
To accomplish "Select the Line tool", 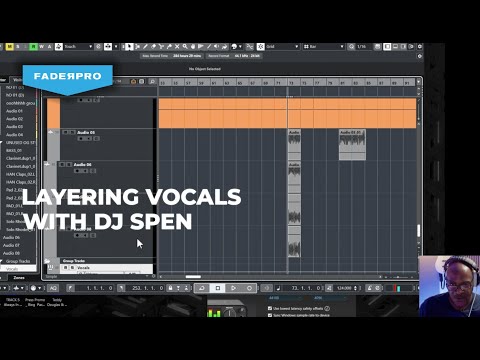I will 209,47.
